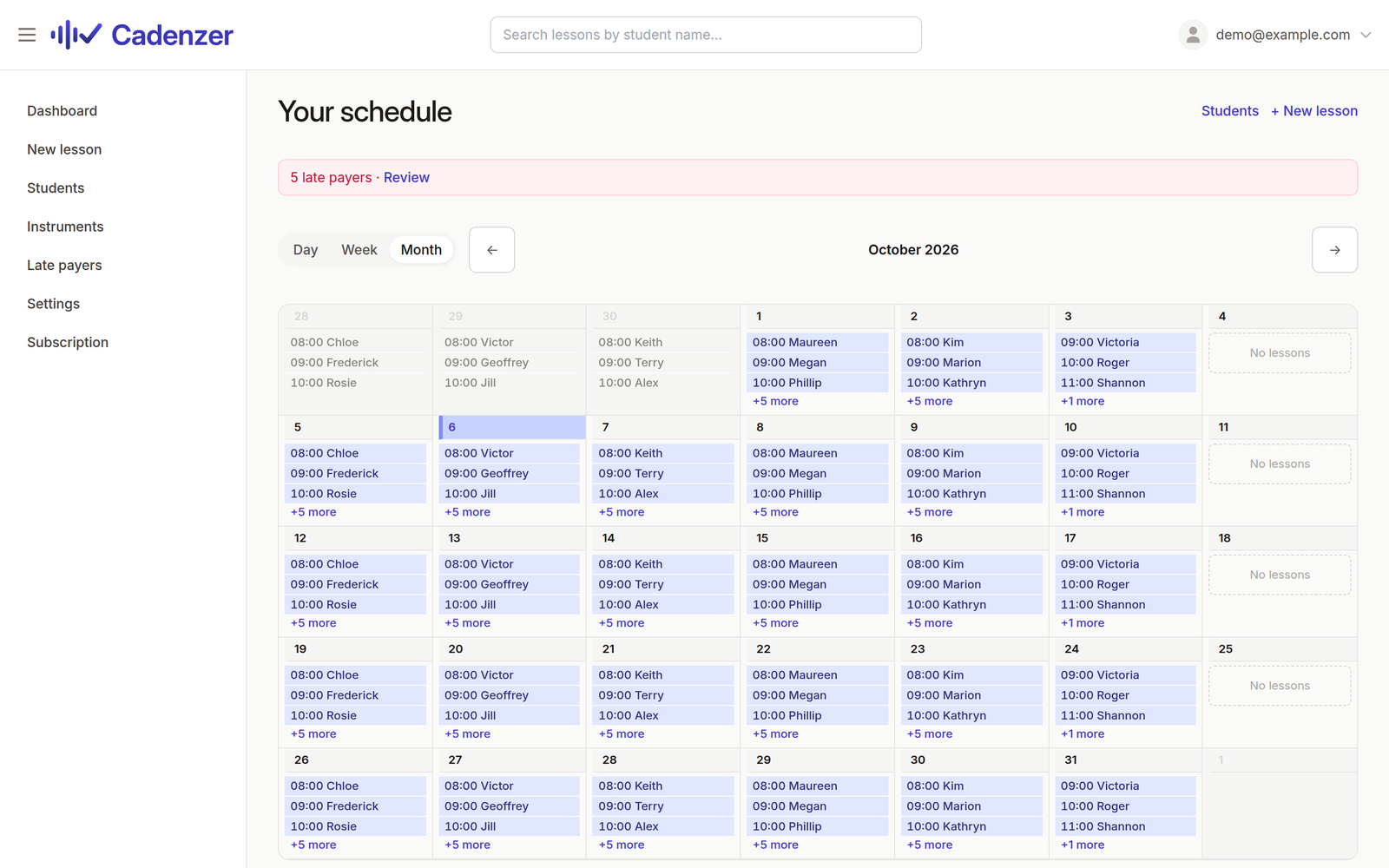The width and height of the screenshot is (1389, 868).
Task: Expand +5 more on October 6
Action: tap(467, 512)
